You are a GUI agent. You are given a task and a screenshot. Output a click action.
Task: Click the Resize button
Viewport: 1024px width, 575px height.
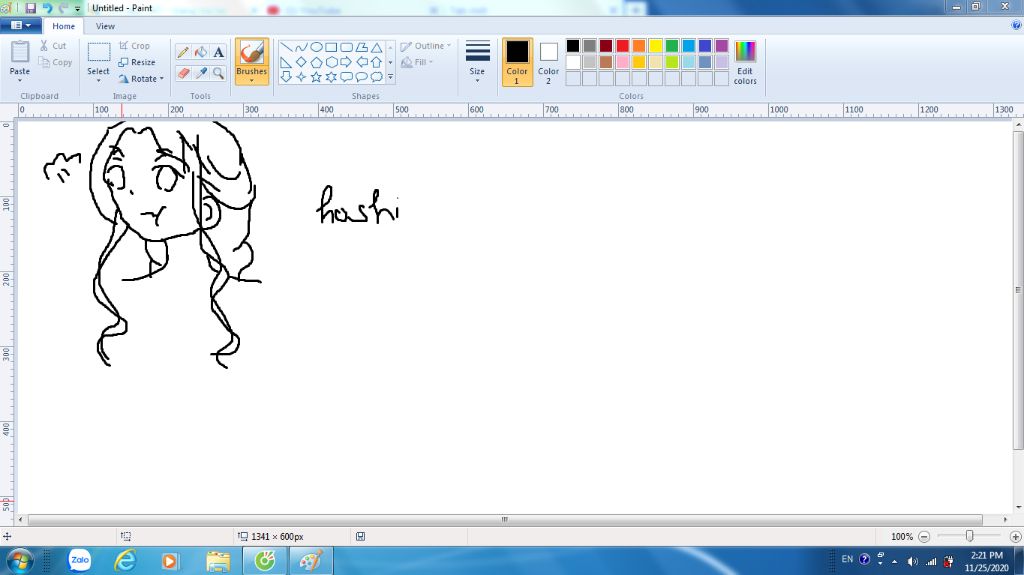click(x=136, y=62)
